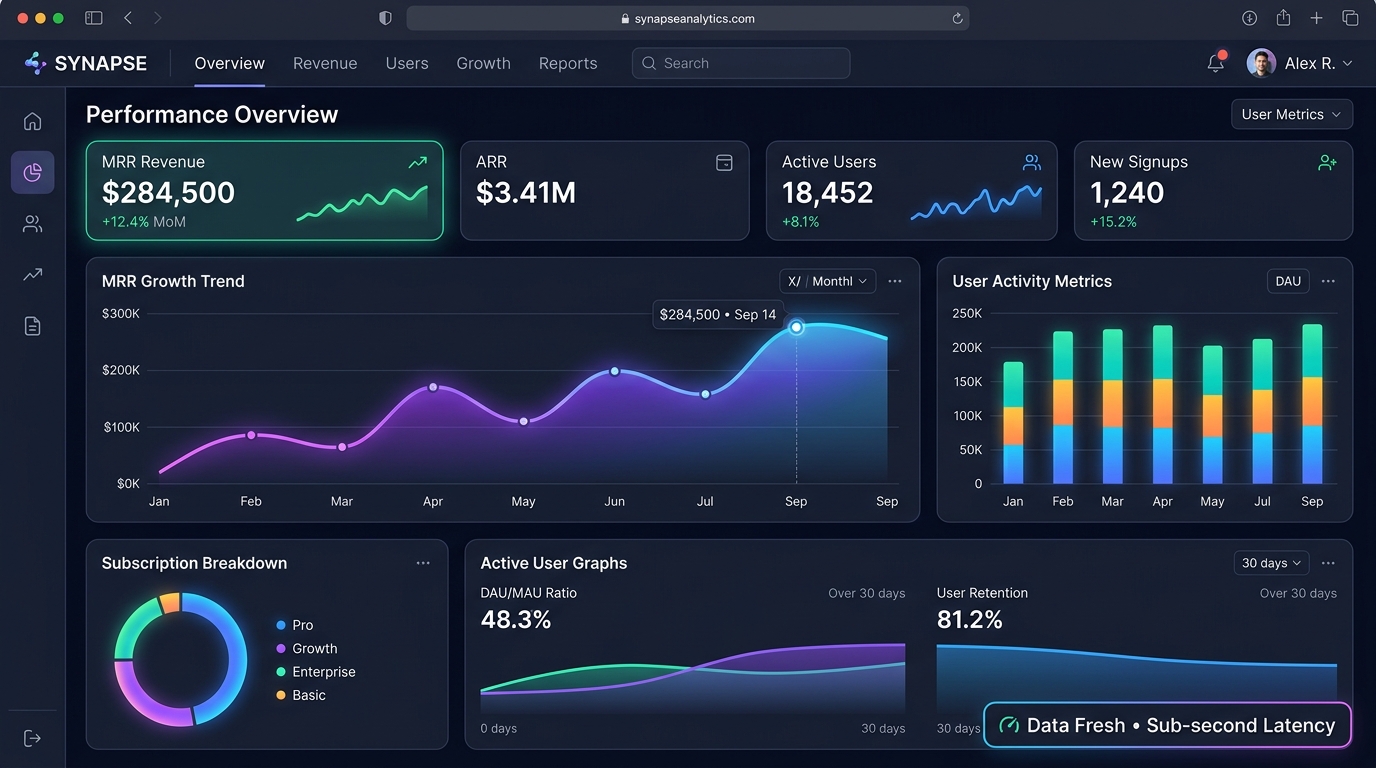
Task: Click the browser sidebar toggle icon
Action: pos(93,18)
